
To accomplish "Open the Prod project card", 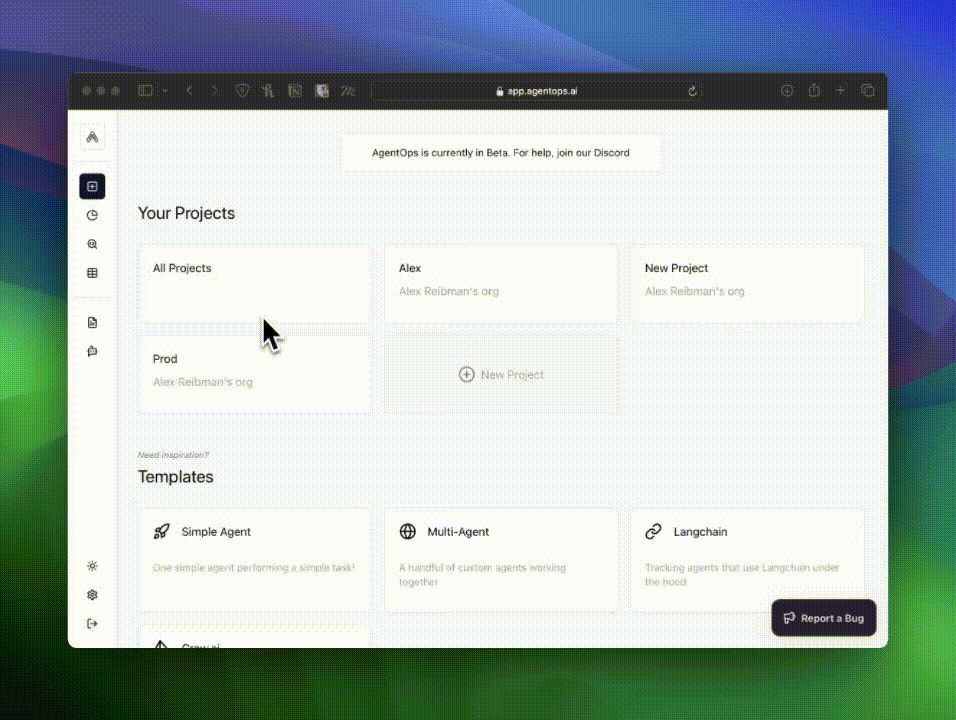I will point(255,374).
